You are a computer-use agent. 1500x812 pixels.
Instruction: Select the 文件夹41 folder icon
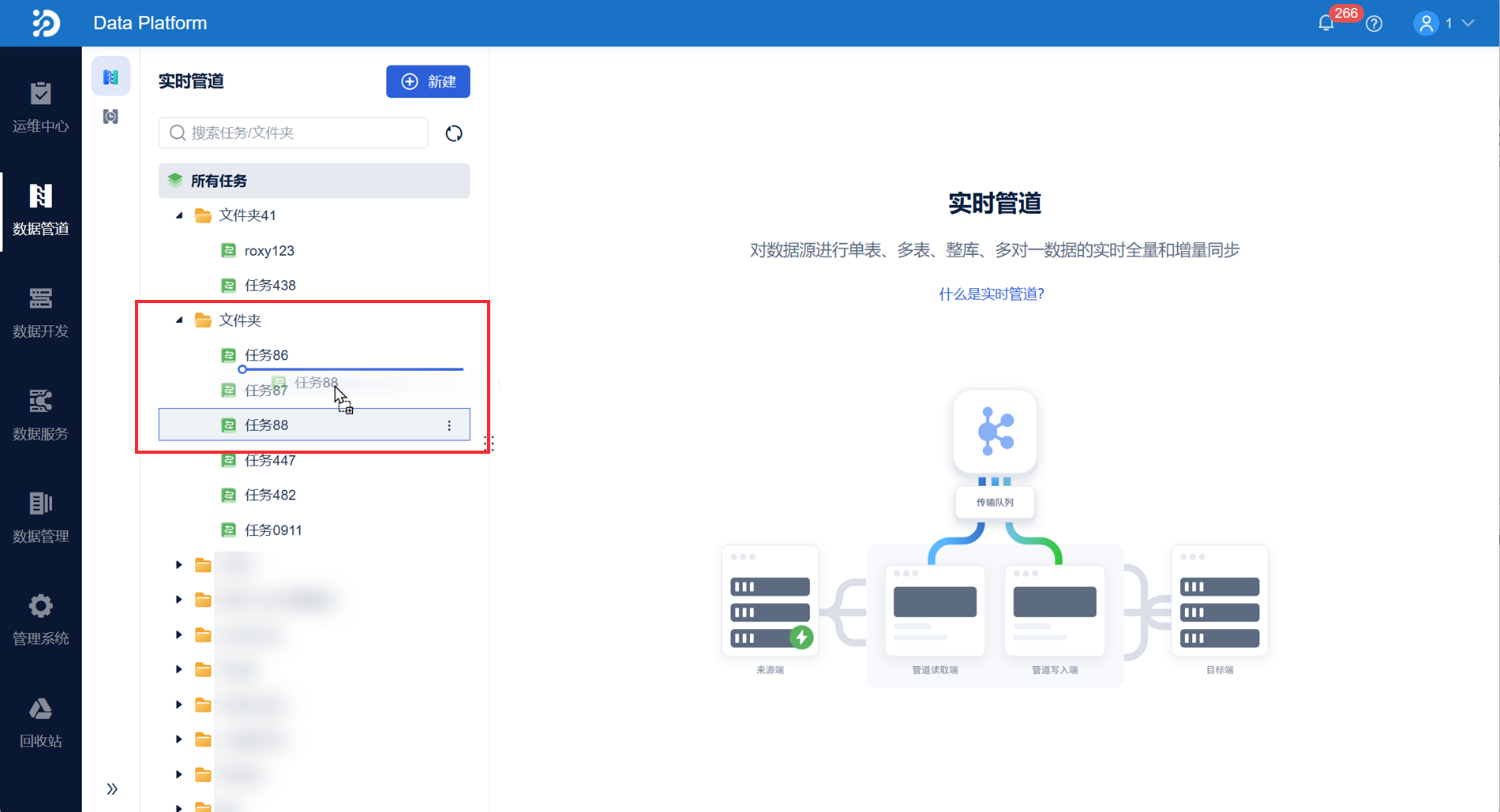[x=203, y=215]
